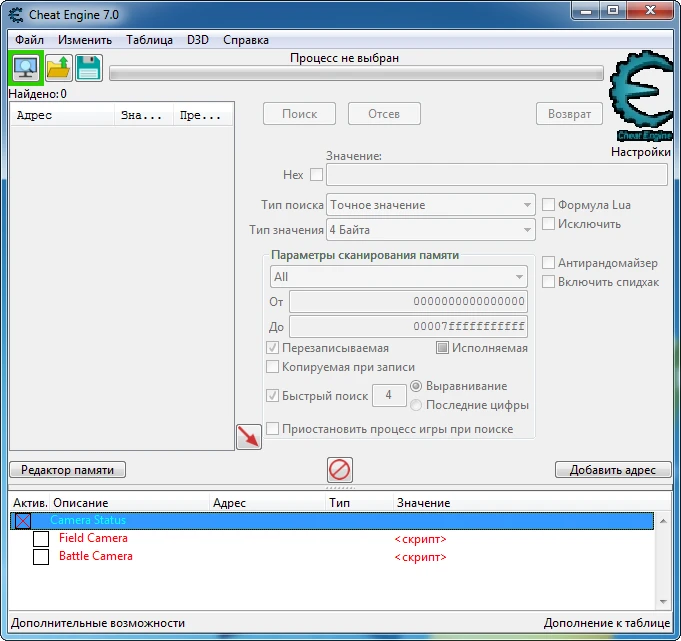Click the Возврат button
This screenshot has width=681, height=641.
(x=569, y=114)
